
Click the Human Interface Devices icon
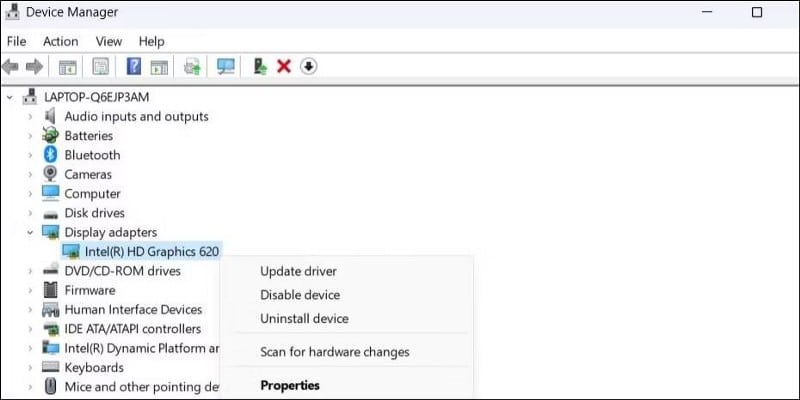(50, 309)
